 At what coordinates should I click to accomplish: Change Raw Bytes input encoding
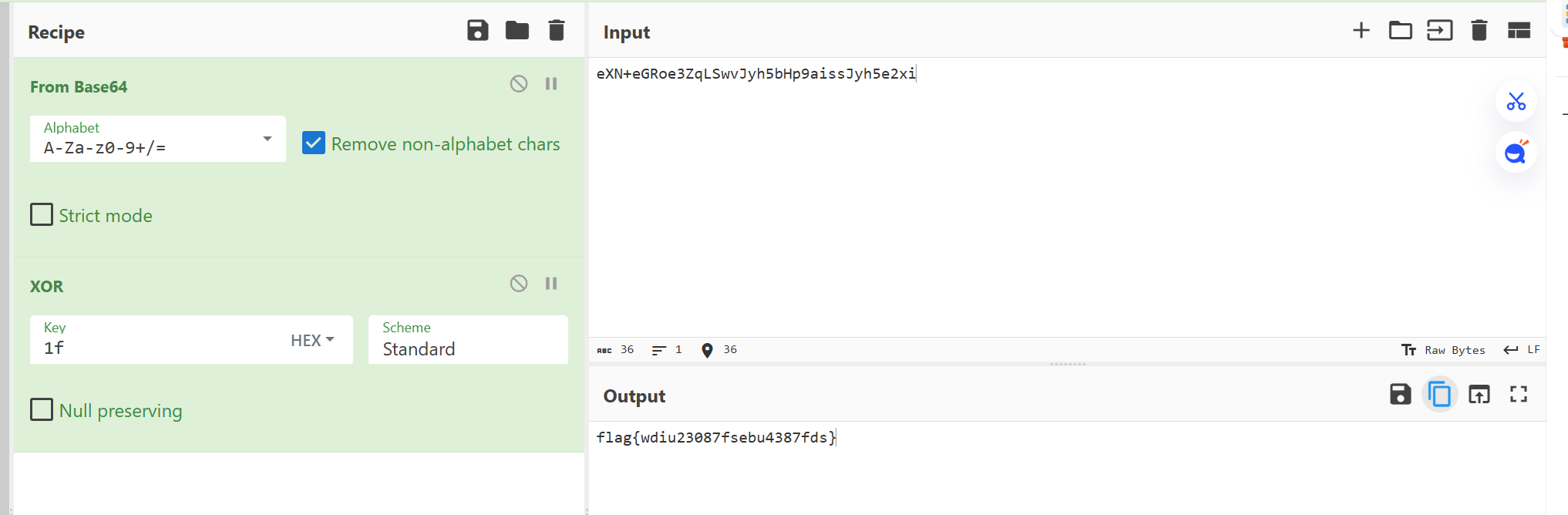pyautogui.click(x=1443, y=350)
